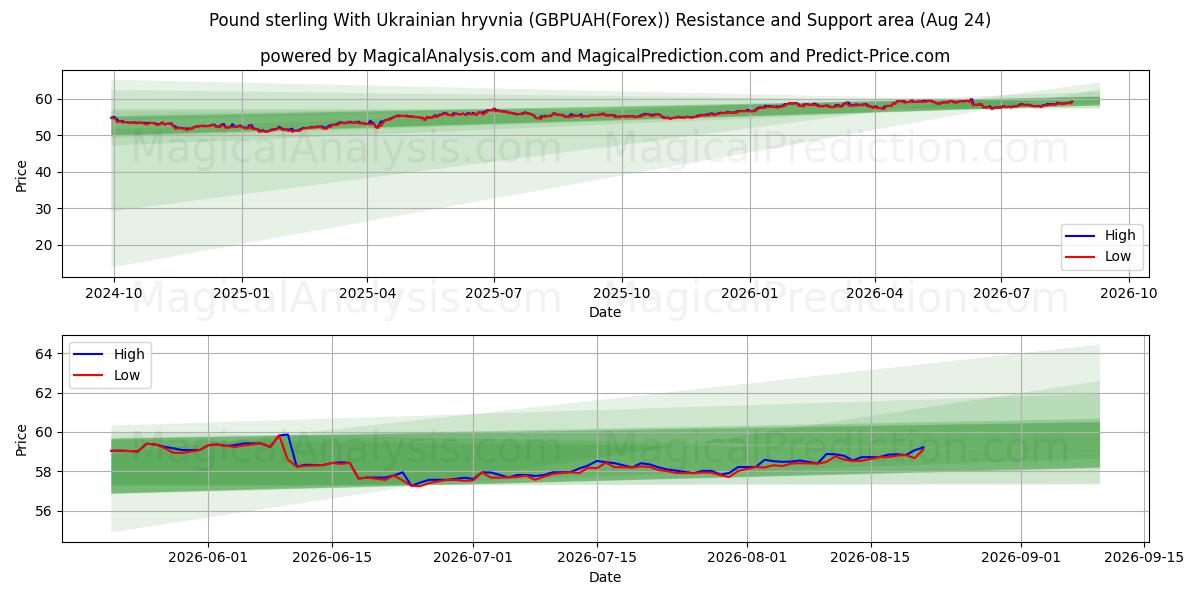1200x600 pixels.
Task: Click the 'Date' axis label of lower chart
Action: click(605, 577)
